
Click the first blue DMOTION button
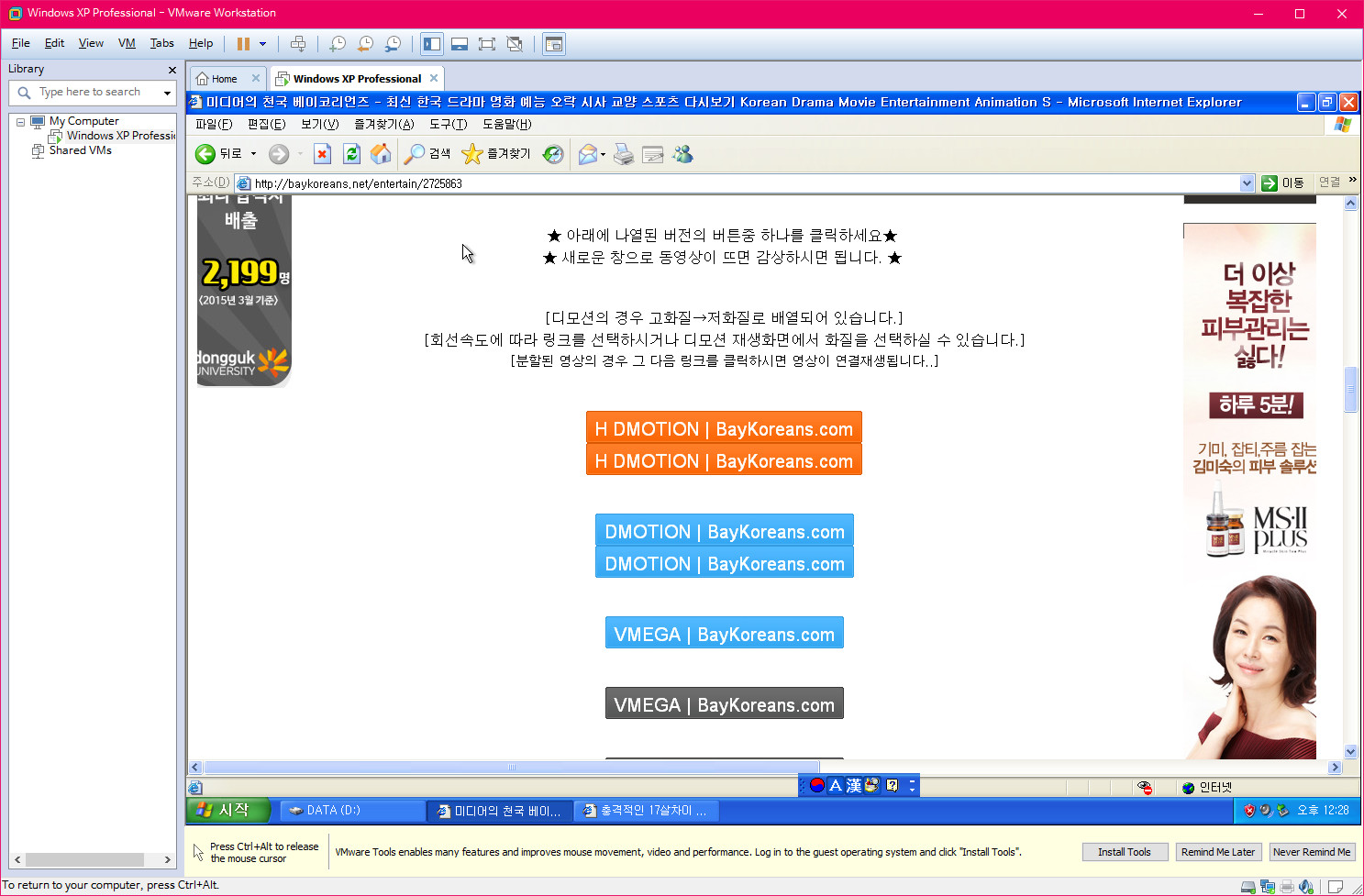click(x=725, y=531)
